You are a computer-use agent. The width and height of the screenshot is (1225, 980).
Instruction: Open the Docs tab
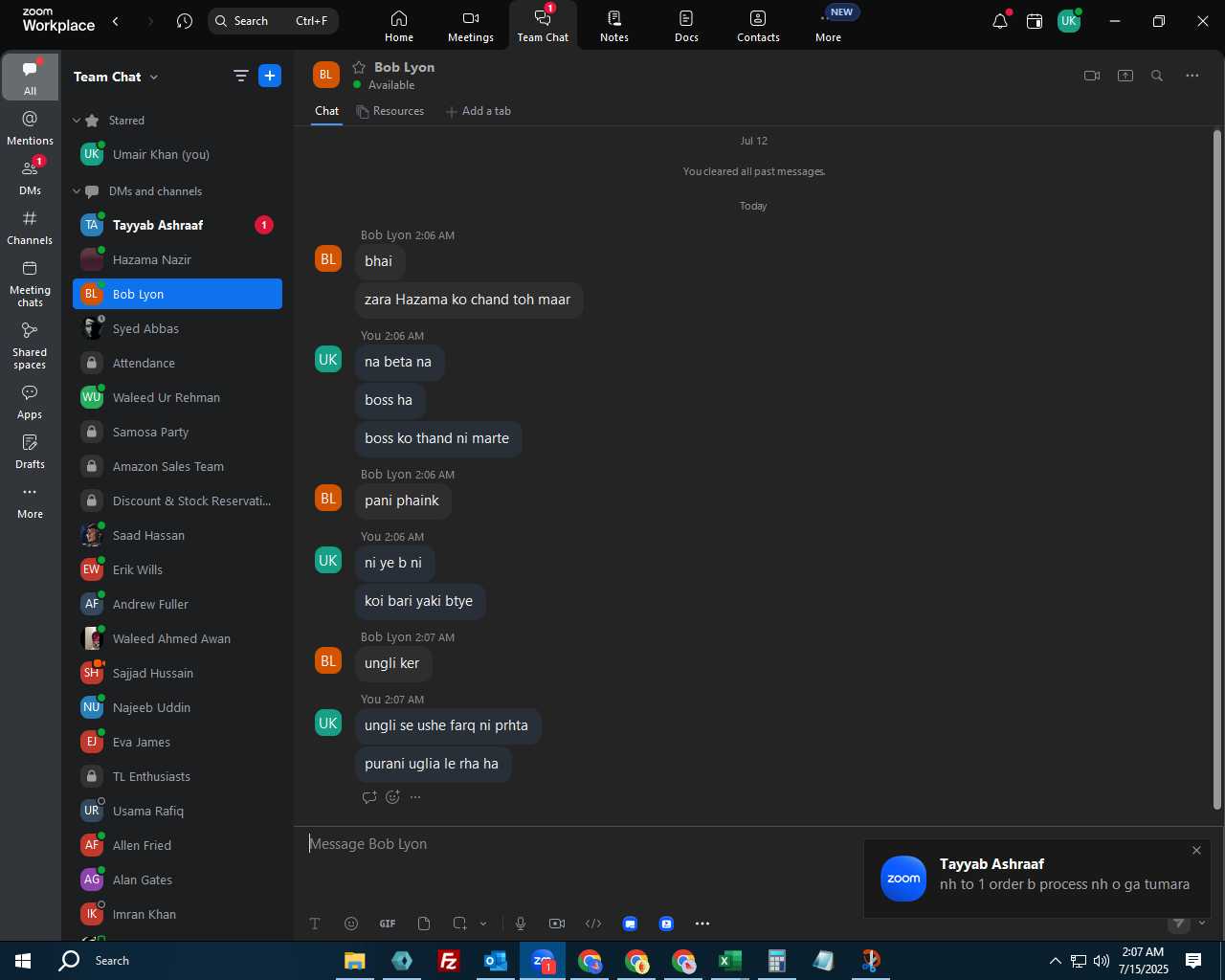coord(686,26)
